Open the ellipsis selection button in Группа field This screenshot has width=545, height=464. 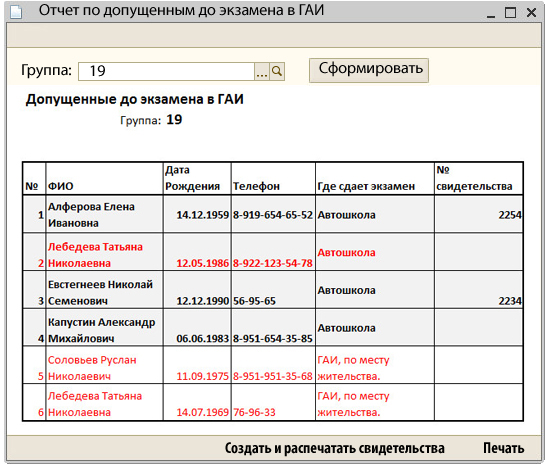pyautogui.click(x=262, y=72)
